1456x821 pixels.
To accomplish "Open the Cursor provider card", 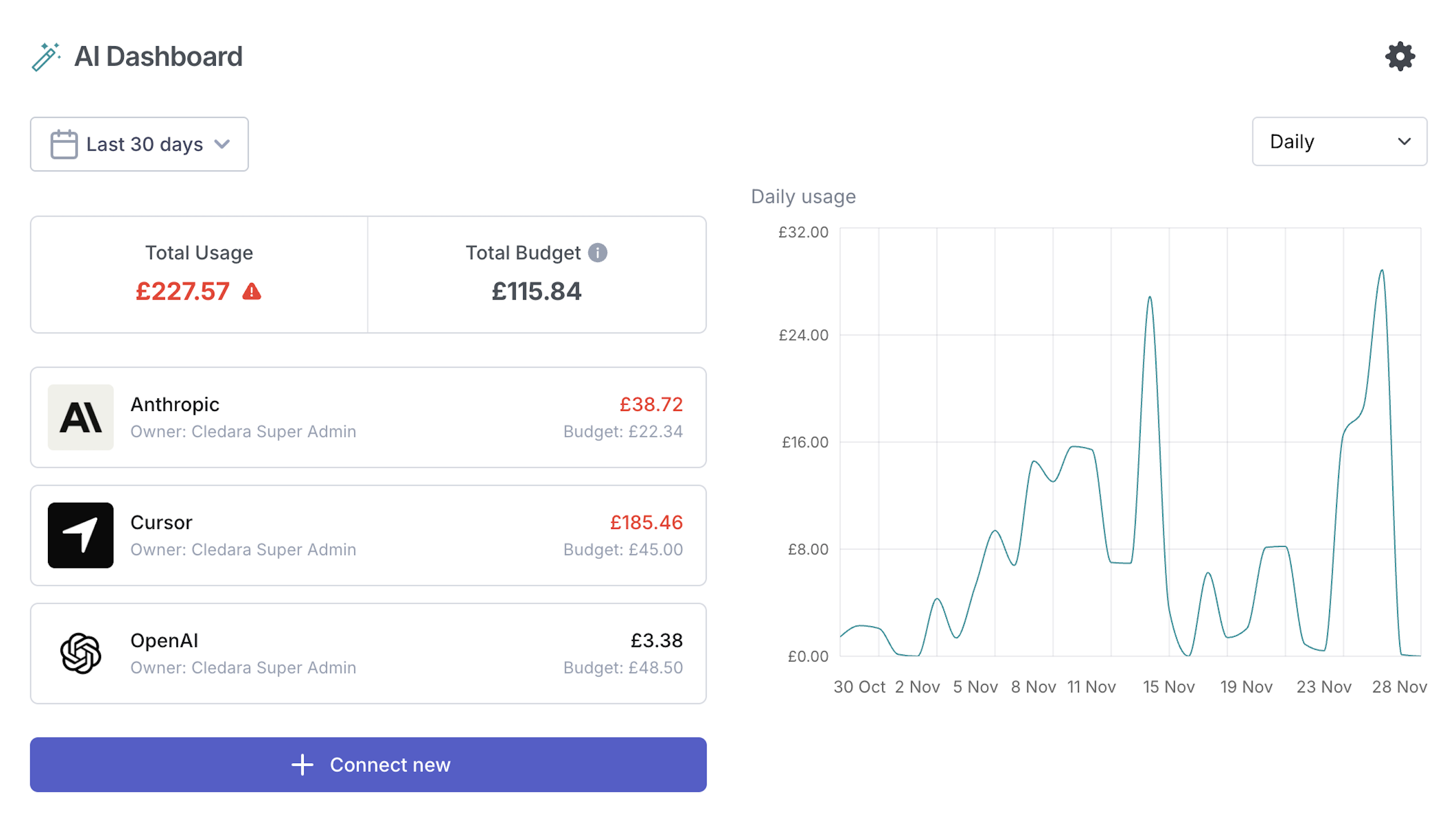I will [x=368, y=535].
